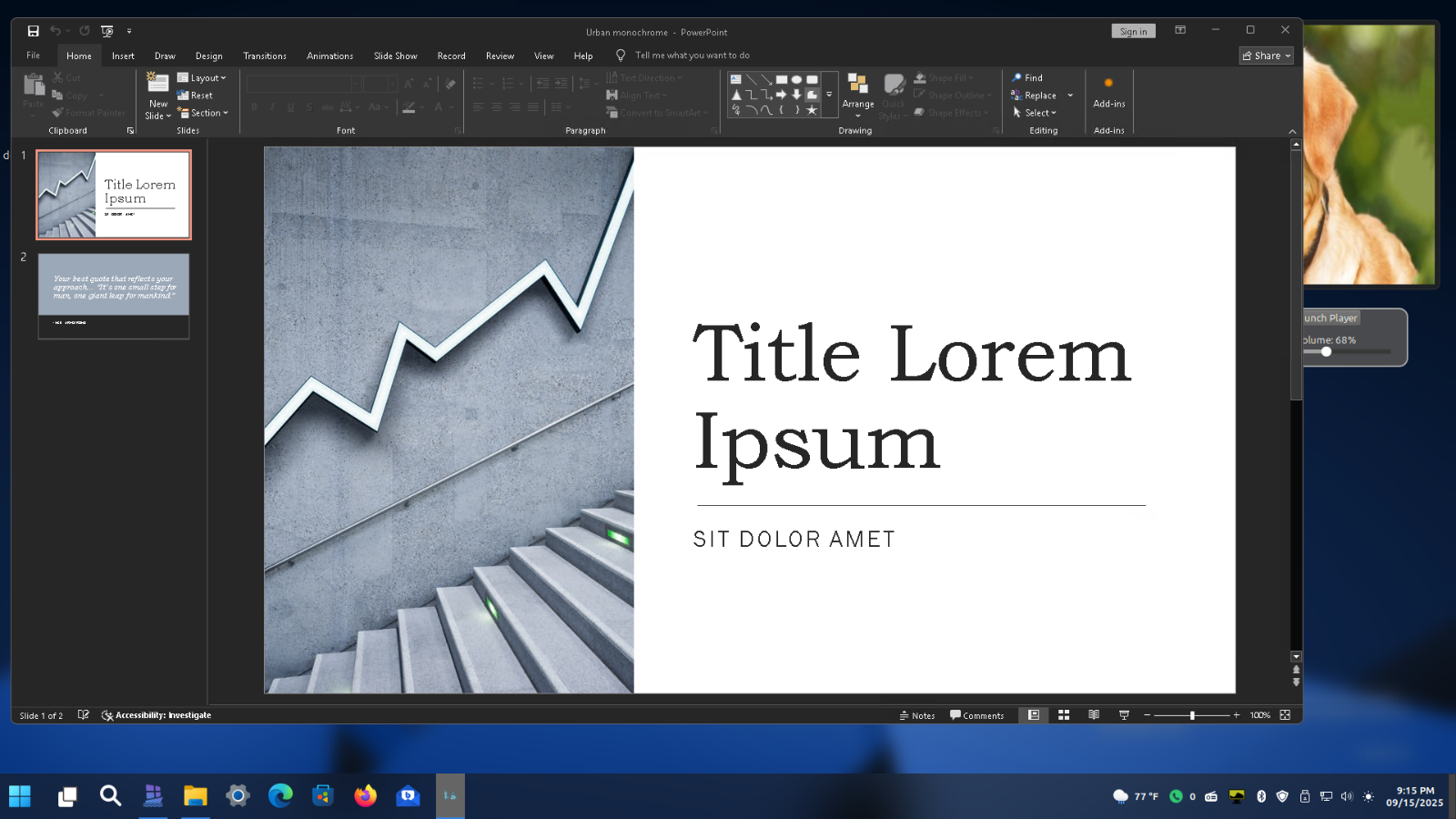Collapse the ribbon with the chevron

(x=1292, y=131)
